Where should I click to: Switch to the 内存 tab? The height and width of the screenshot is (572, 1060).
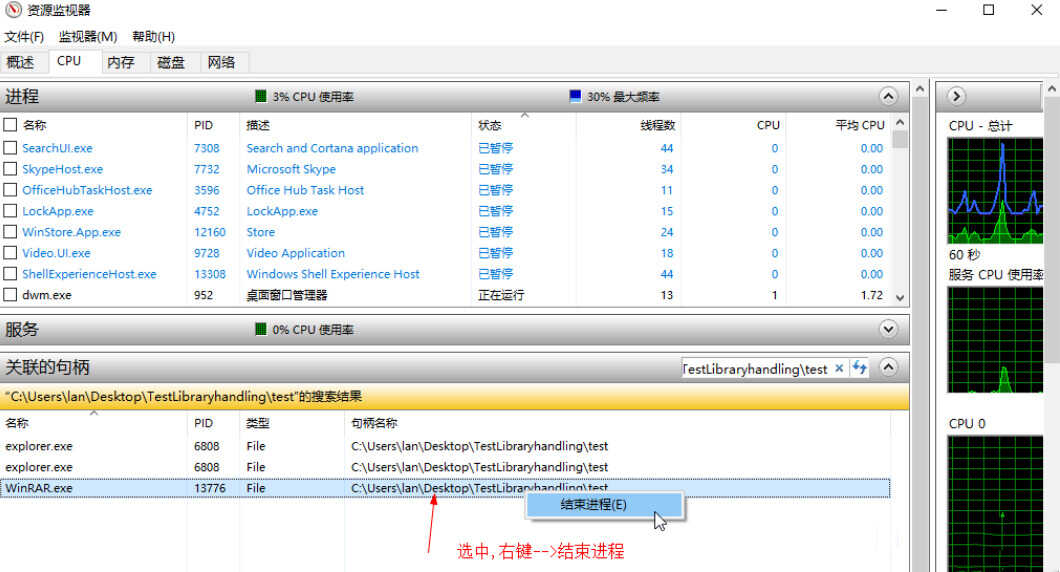(120, 62)
